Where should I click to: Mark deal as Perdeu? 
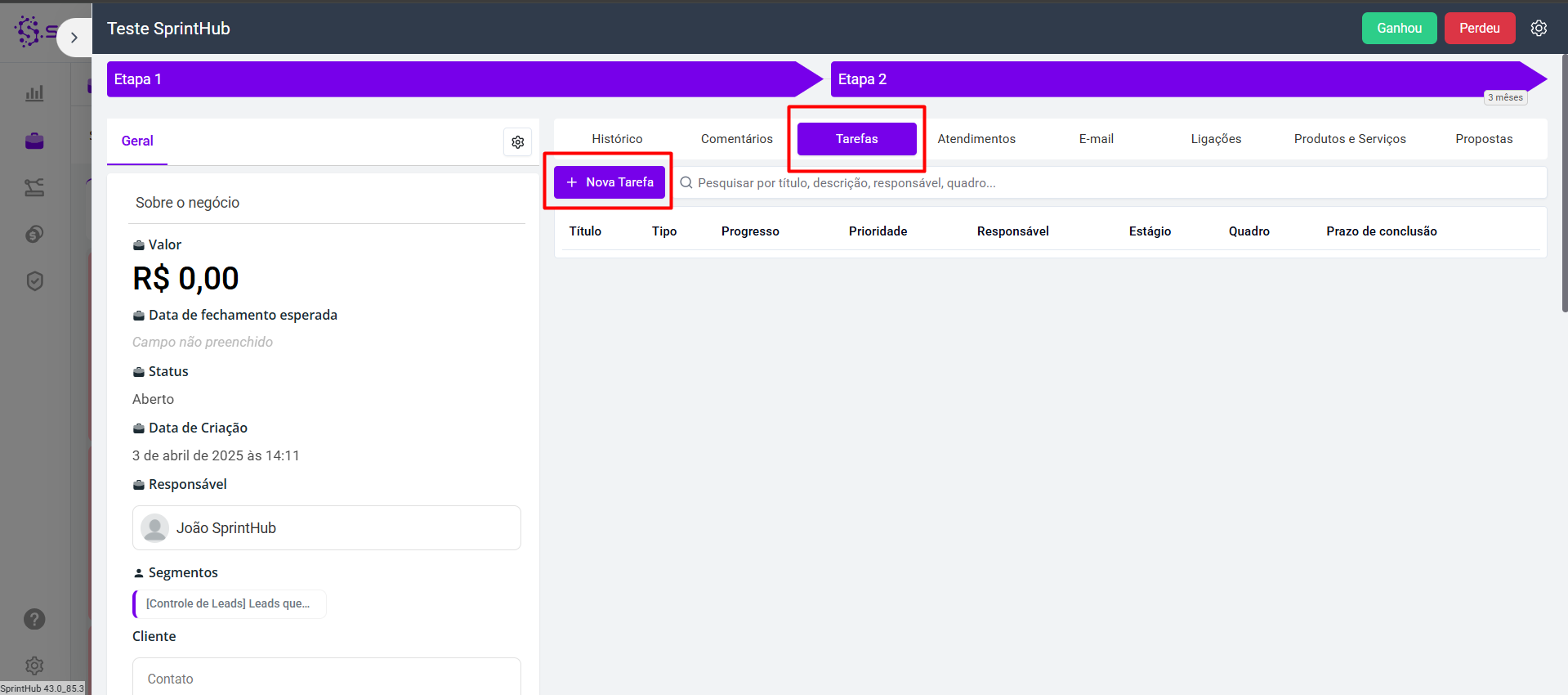(1479, 29)
